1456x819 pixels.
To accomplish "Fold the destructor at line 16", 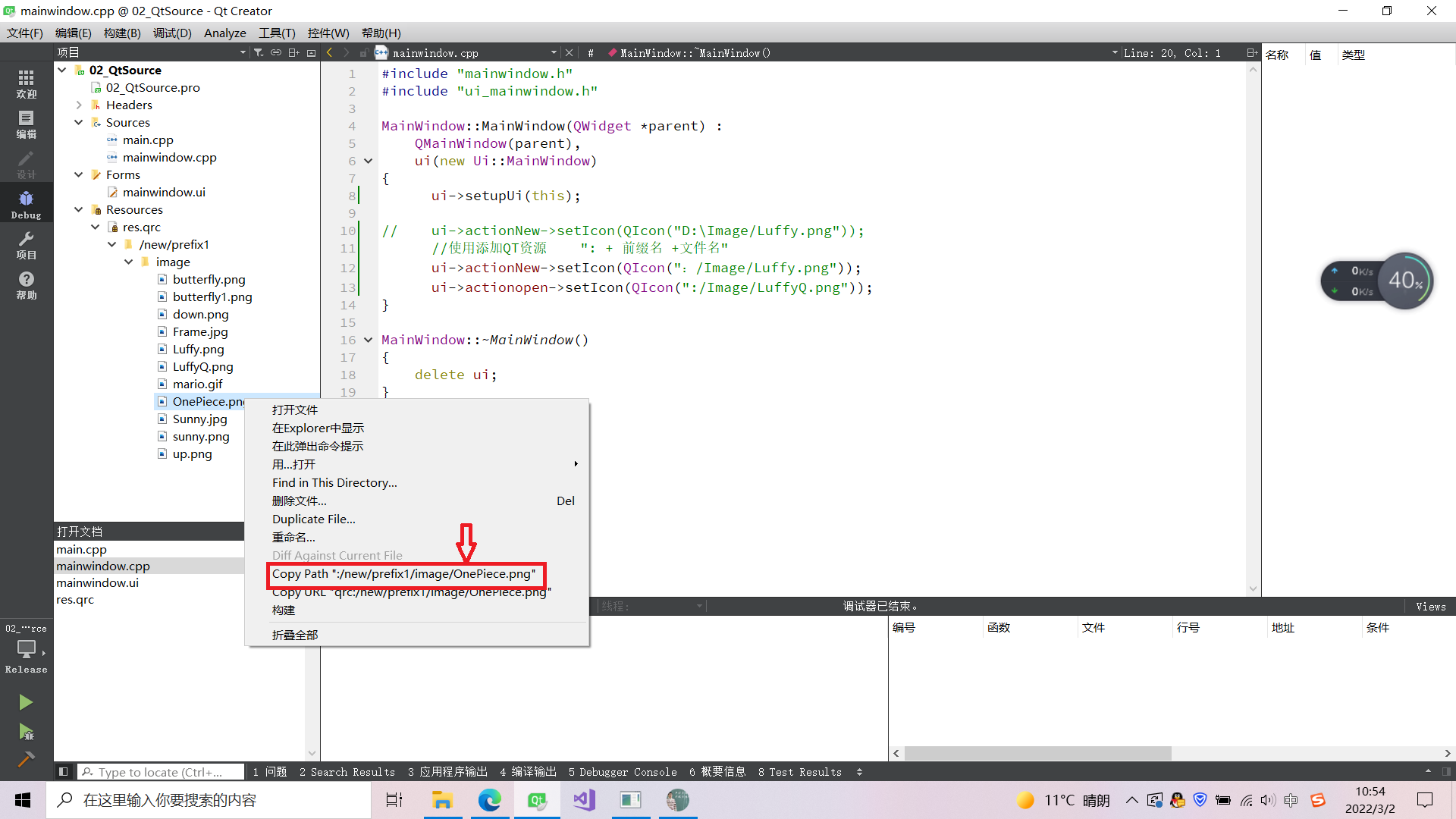I will pyautogui.click(x=369, y=340).
